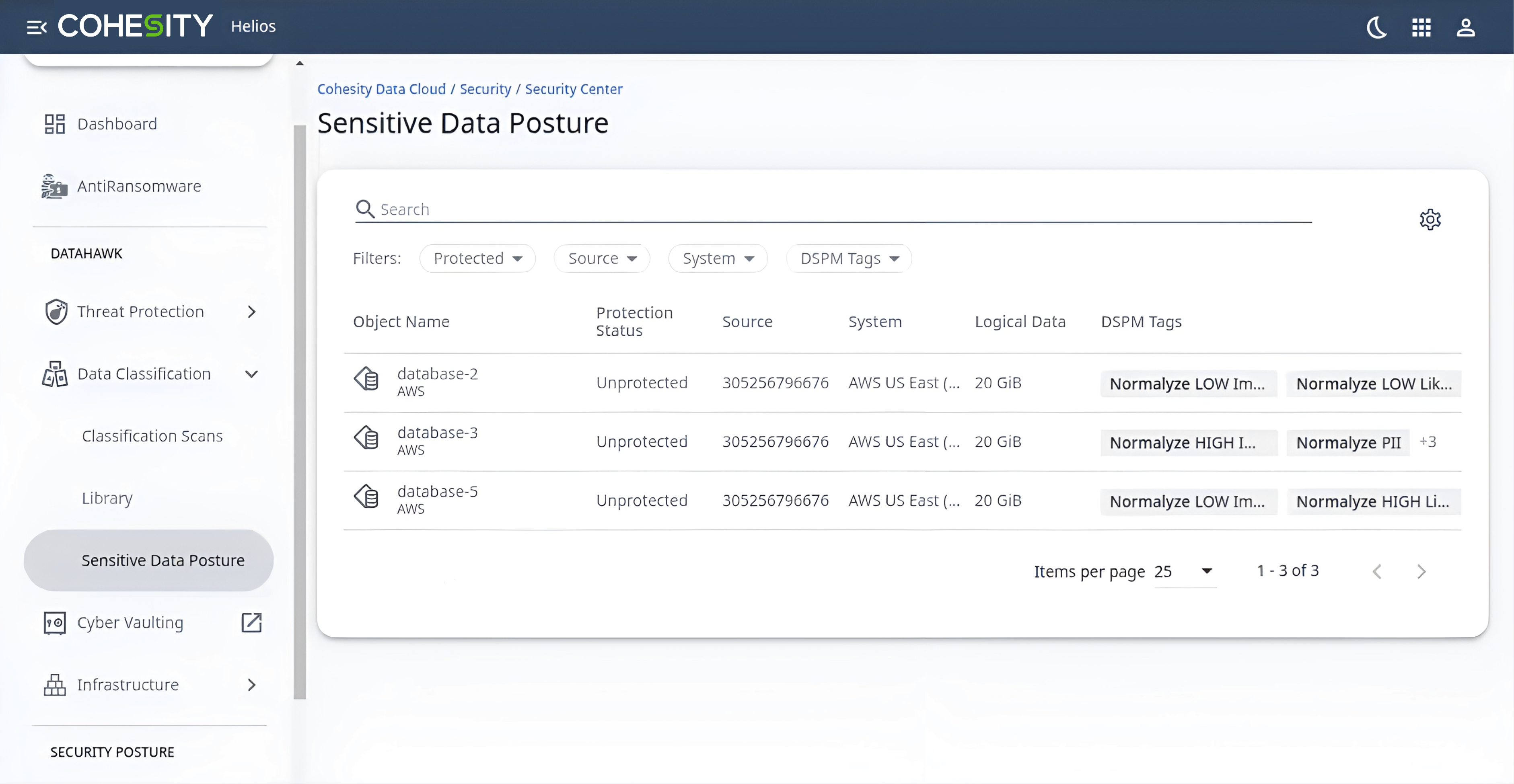Open the Protected filter dropdown
The height and width of the screenshot is (784, 1514).
point(477,259)
